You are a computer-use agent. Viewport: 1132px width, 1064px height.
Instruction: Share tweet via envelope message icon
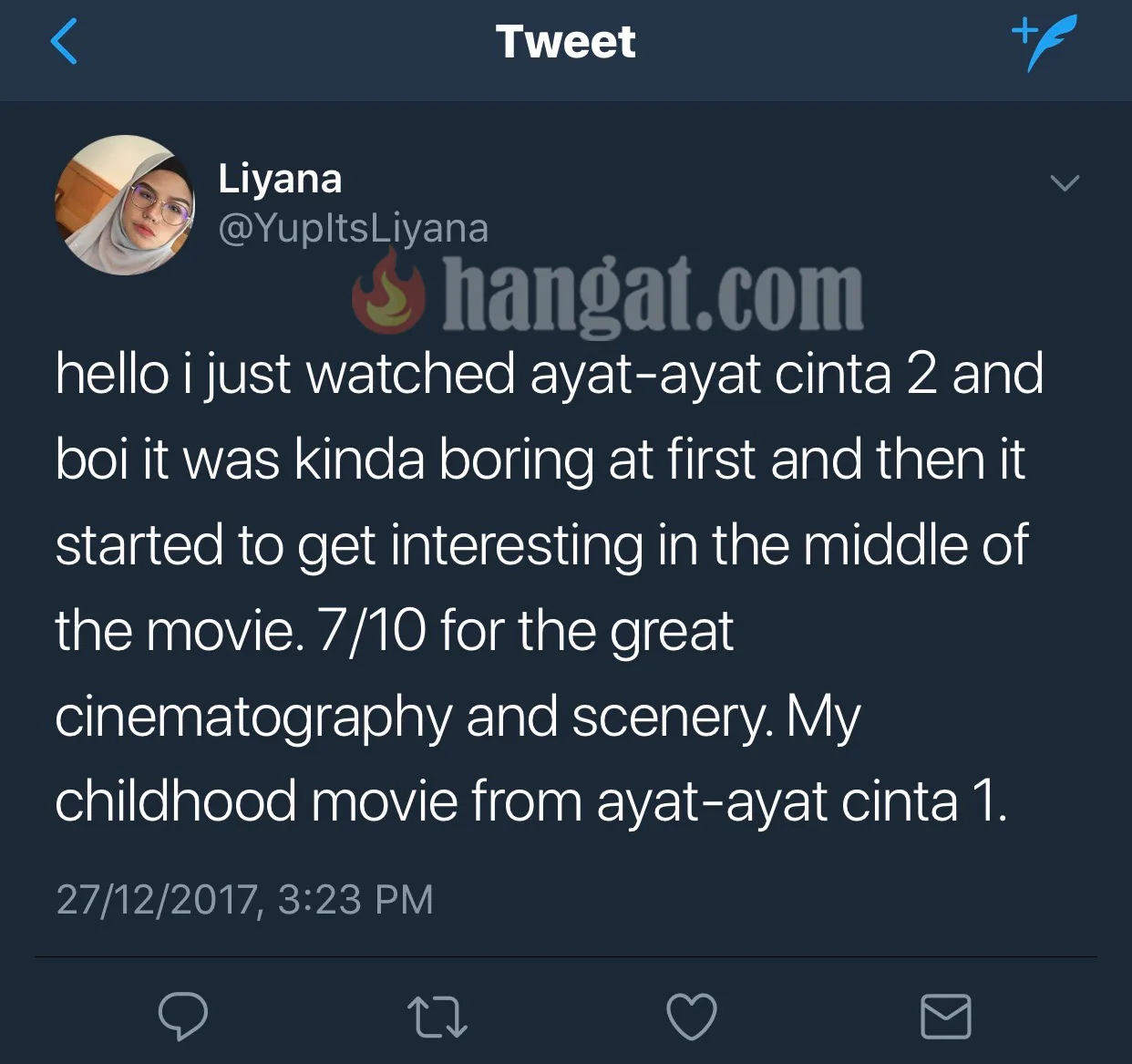pos(946,1017)
